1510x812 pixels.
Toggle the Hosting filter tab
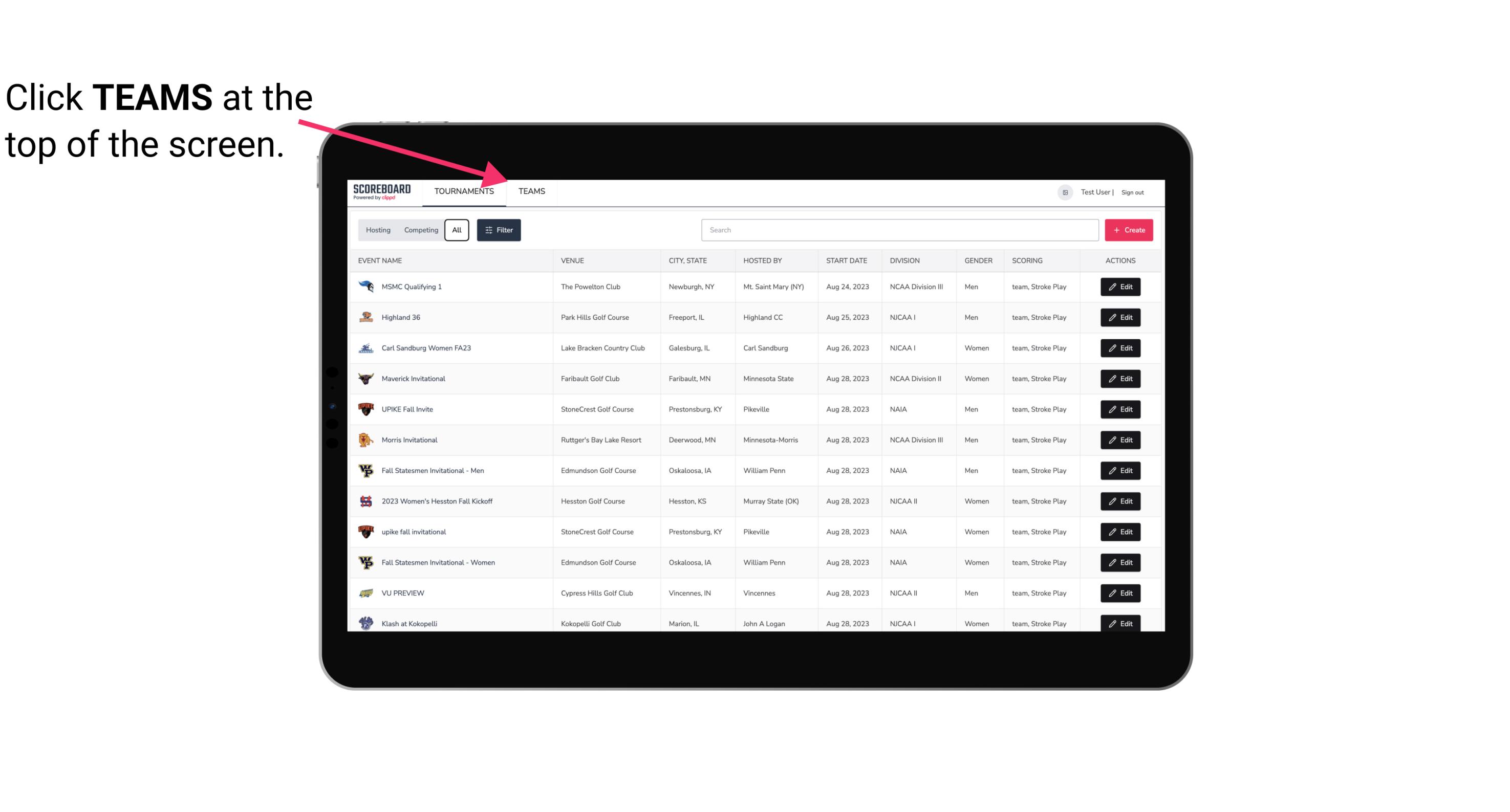[x=378, y=230]
